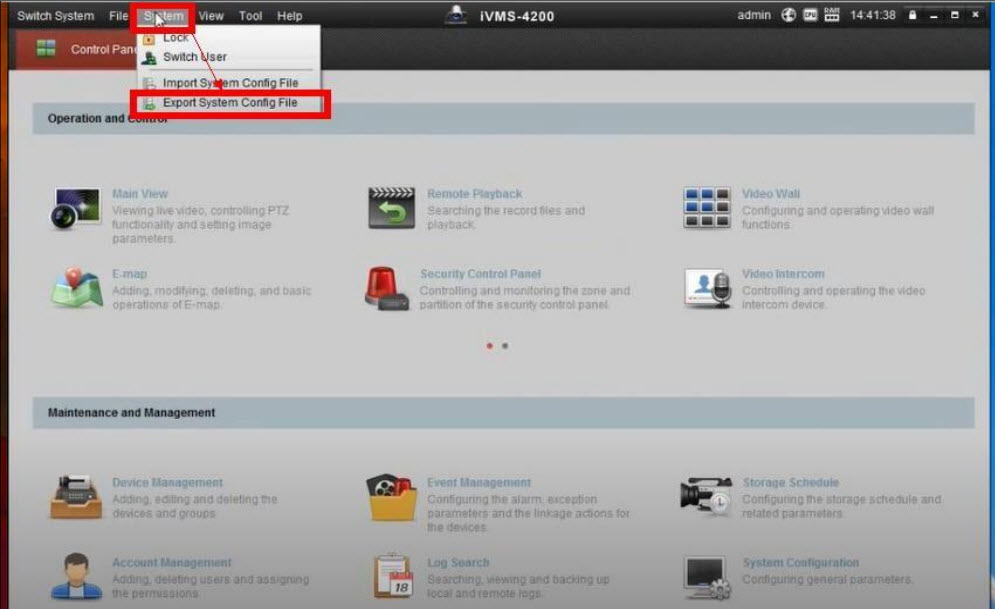The height and width of the screenshot is (609, 995).
Task: Click the Account Management link
Action: pyautogui.click(x=171, y=563)
